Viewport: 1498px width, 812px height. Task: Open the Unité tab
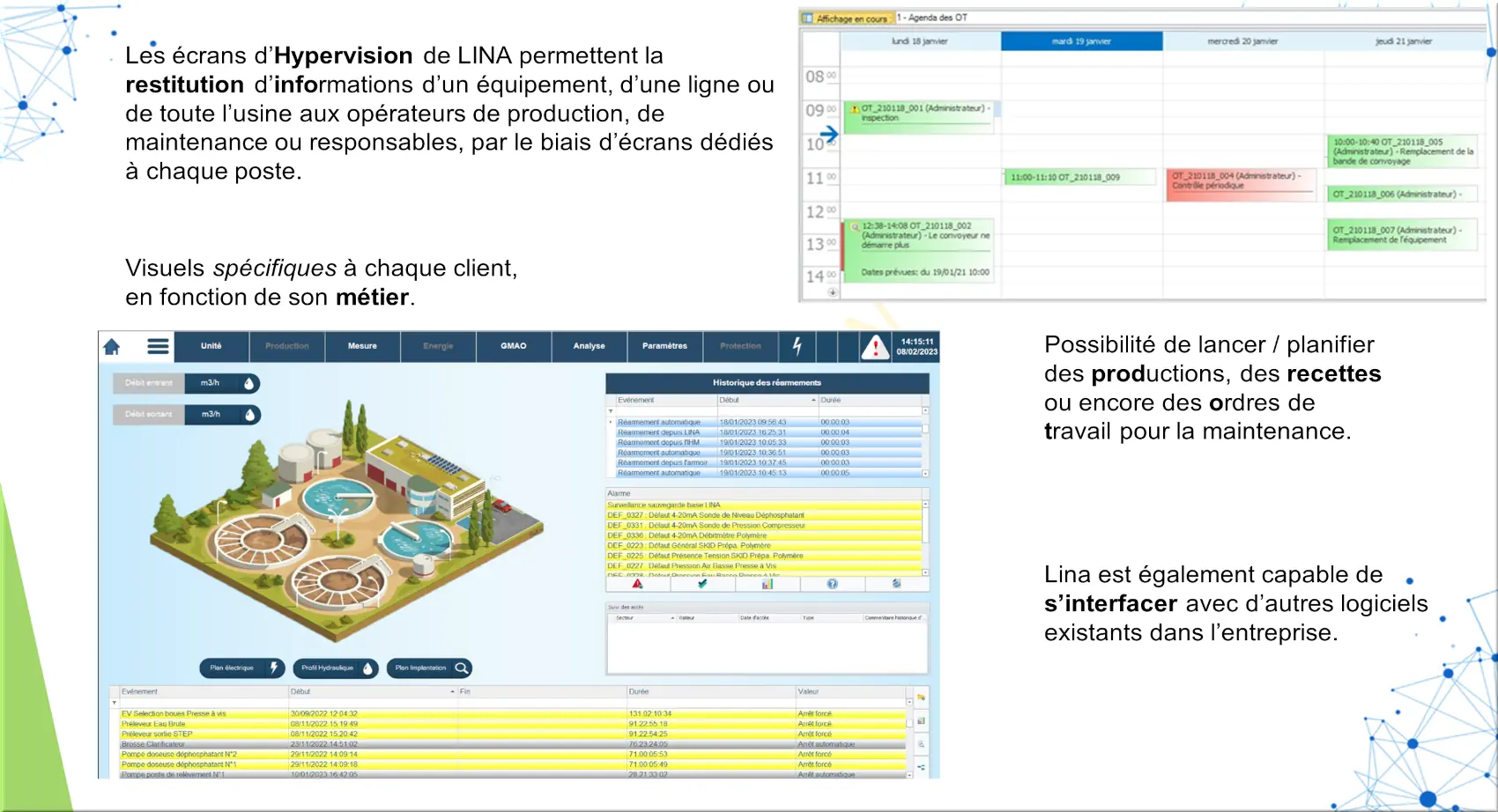(x=211, y=347)
